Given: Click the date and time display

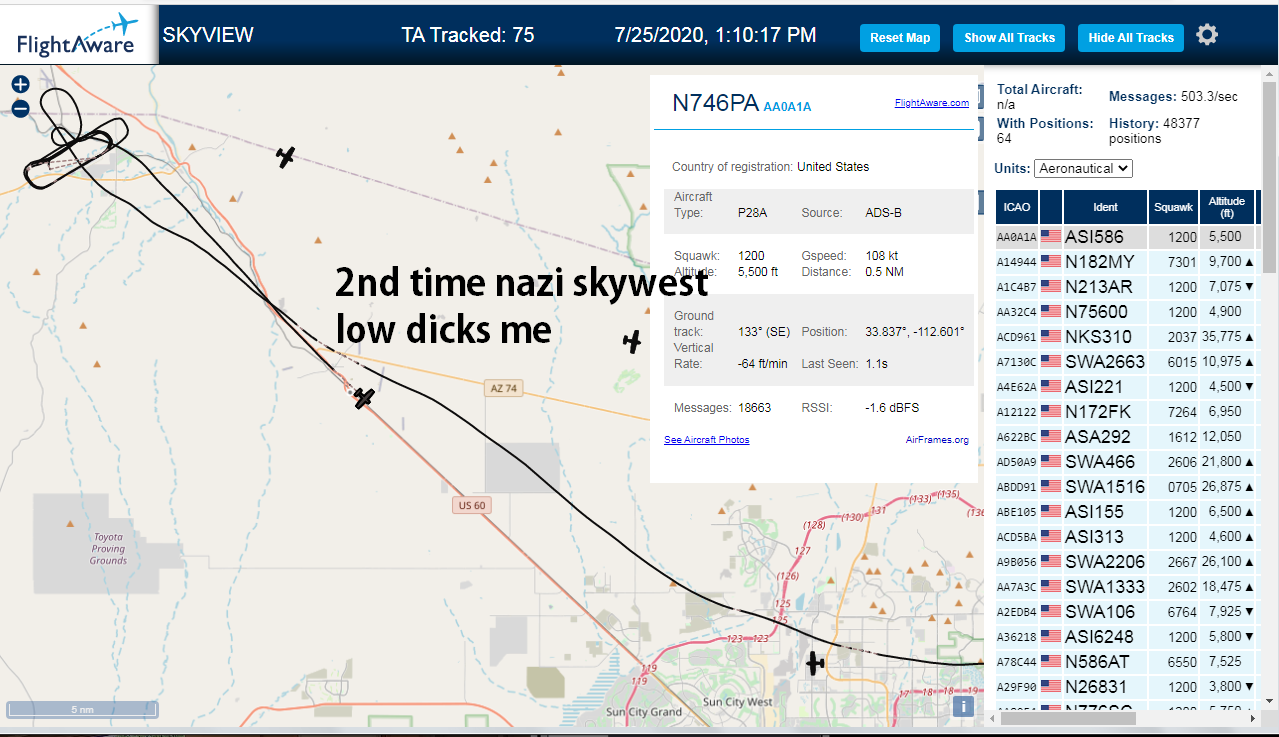Looking at the screenshot, I should [715, 35].
